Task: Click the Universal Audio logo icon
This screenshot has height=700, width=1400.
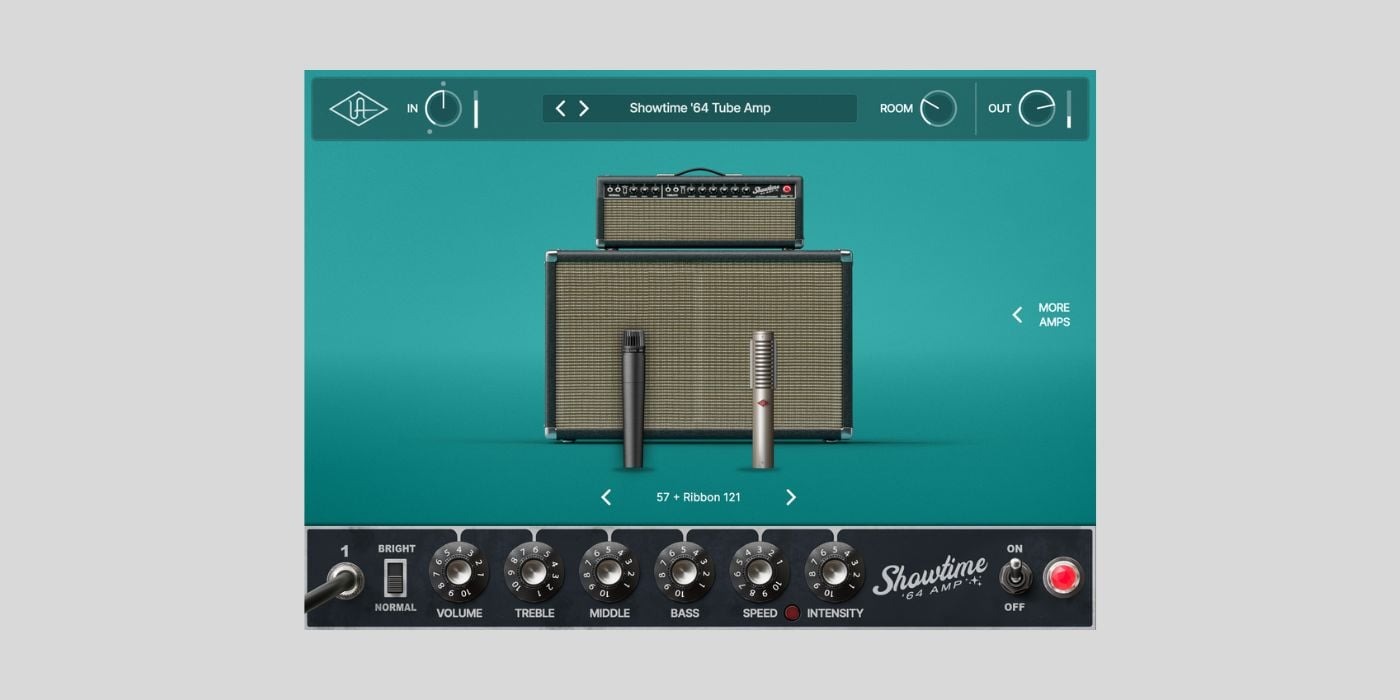Action: 358,108
